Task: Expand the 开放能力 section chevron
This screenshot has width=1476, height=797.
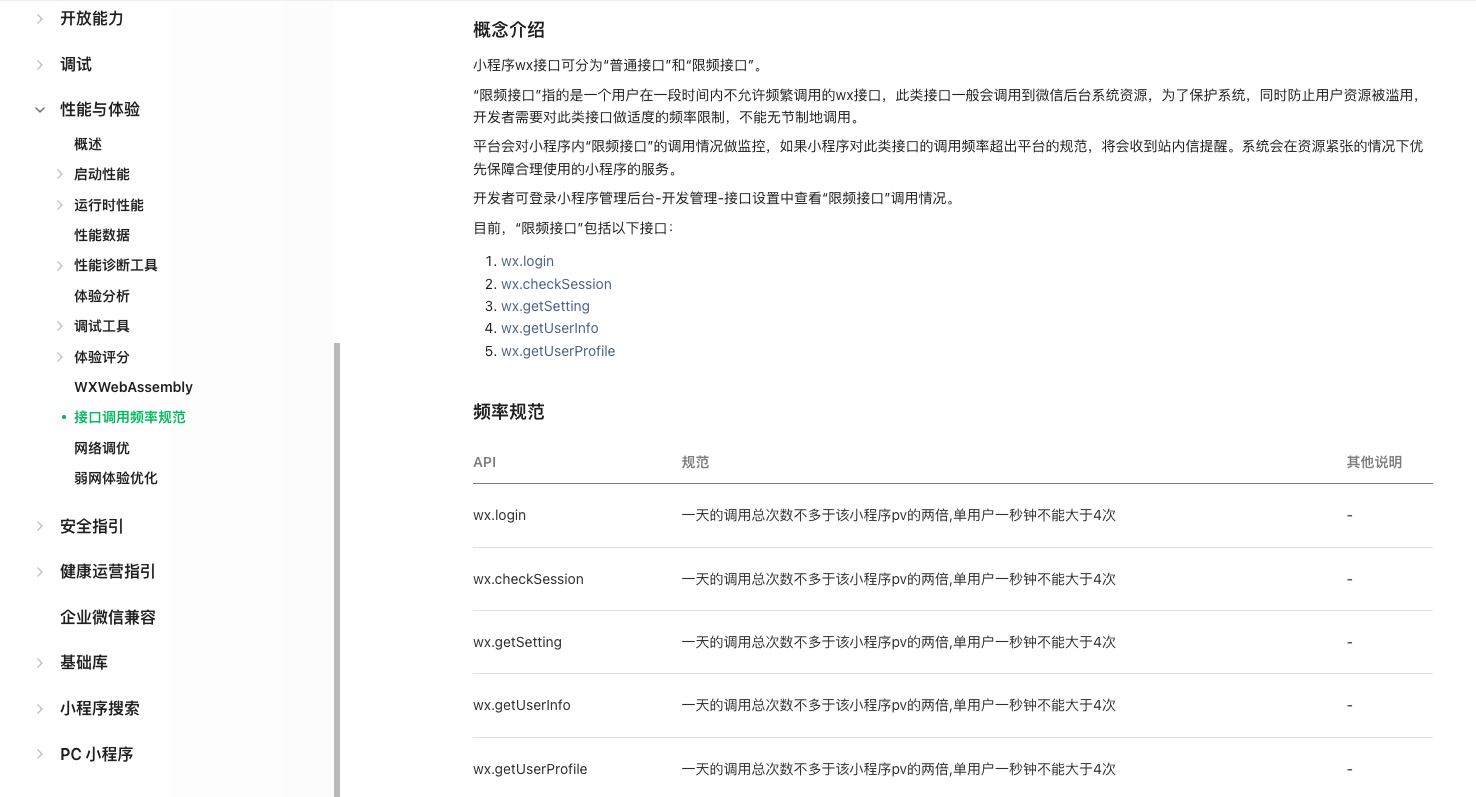Action: [x=40, y=19]
